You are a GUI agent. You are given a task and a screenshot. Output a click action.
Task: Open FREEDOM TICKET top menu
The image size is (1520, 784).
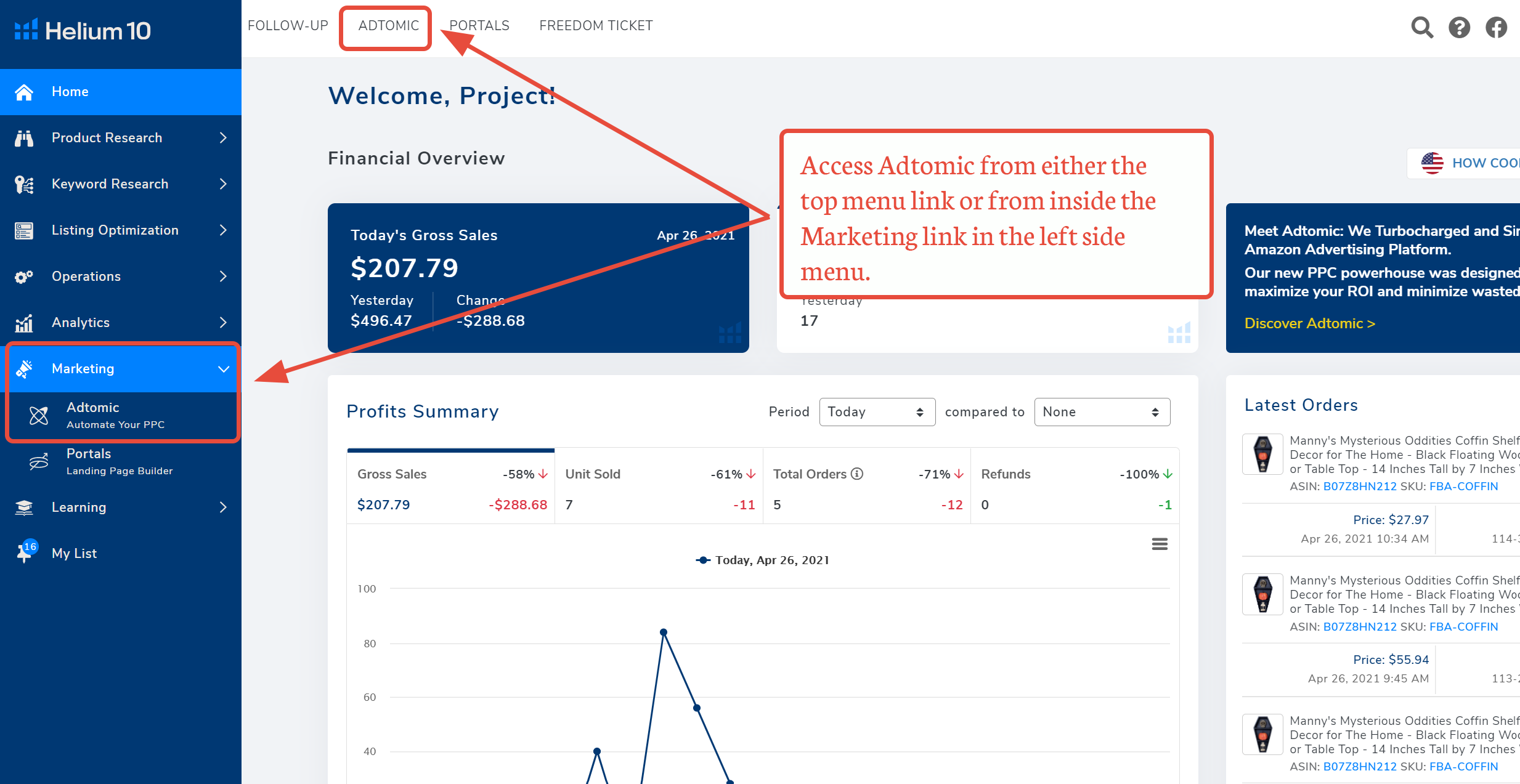pyautogui.click(x=596, y=26)
